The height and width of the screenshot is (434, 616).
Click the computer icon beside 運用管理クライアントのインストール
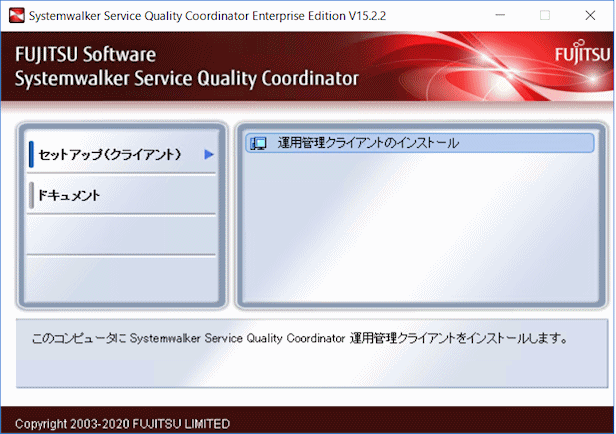(x=258, y=143)
